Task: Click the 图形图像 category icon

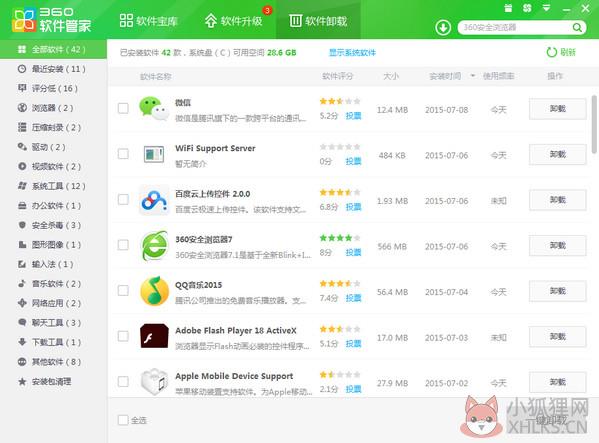Action: (x=22, y=244)
